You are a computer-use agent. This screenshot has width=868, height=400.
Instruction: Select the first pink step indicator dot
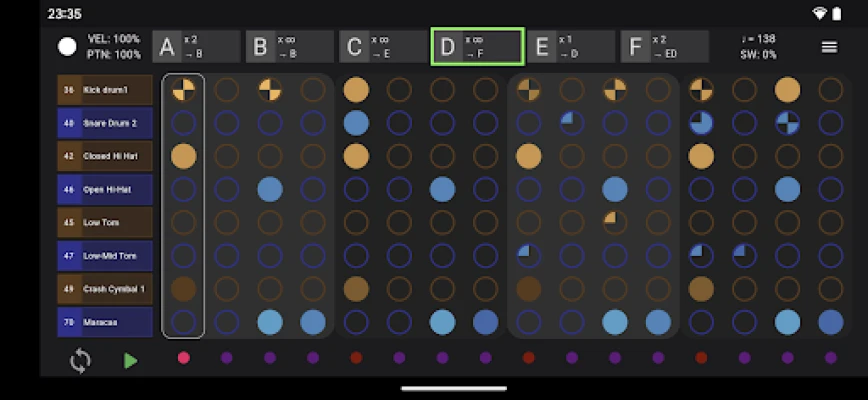pos(183,358)
